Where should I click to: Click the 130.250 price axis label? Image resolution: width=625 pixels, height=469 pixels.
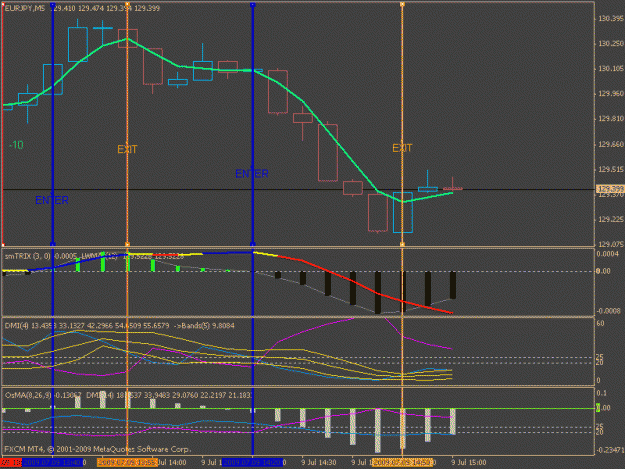click(610, 43)
